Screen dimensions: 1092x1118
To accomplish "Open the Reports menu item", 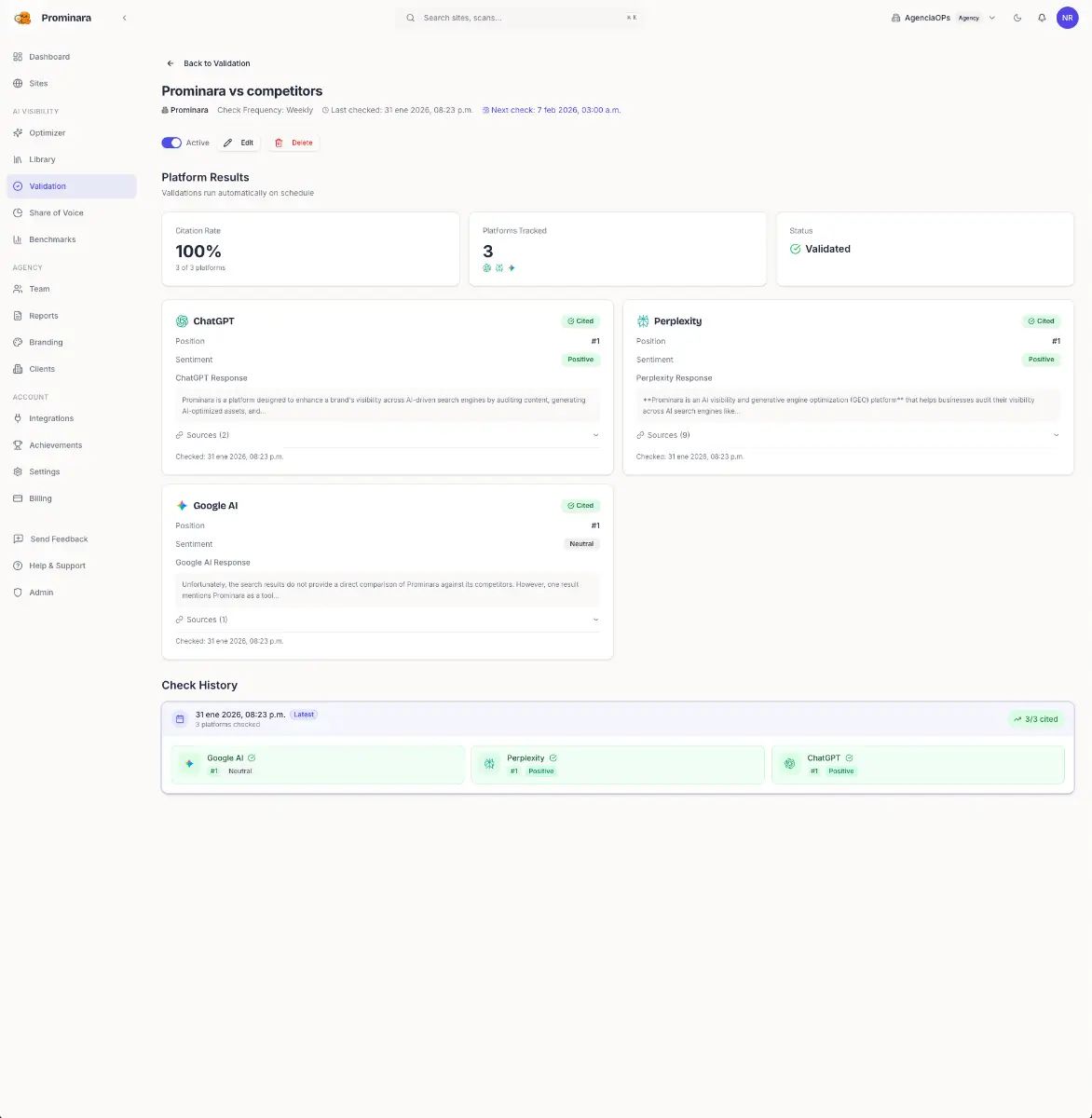I will pos(72,316).
